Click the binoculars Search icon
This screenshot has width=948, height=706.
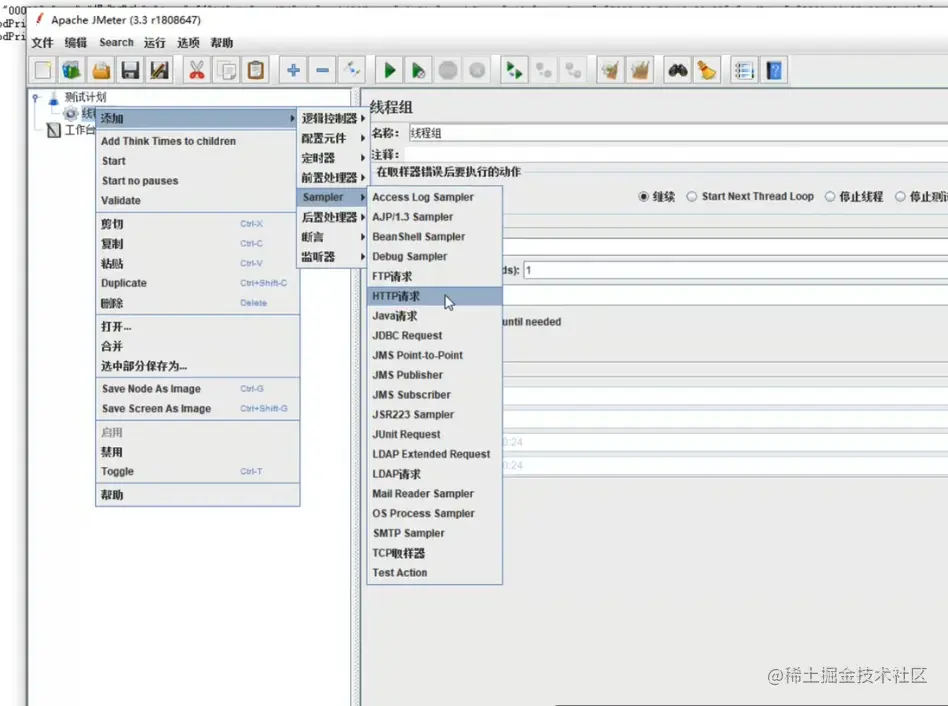point(677,70)
